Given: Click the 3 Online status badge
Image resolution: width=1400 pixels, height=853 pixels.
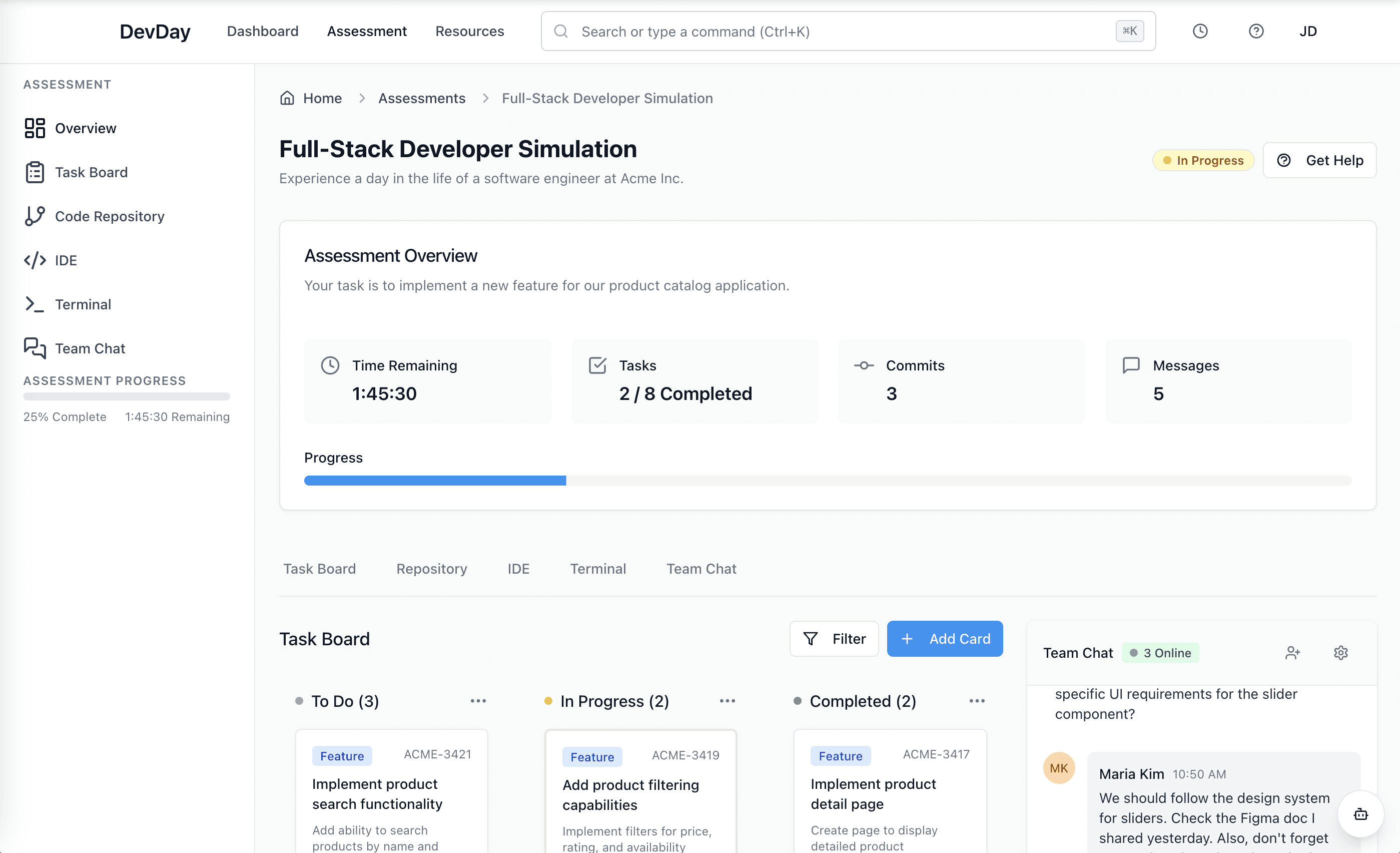Looking at the screenshot, I should coord(1160,652).
